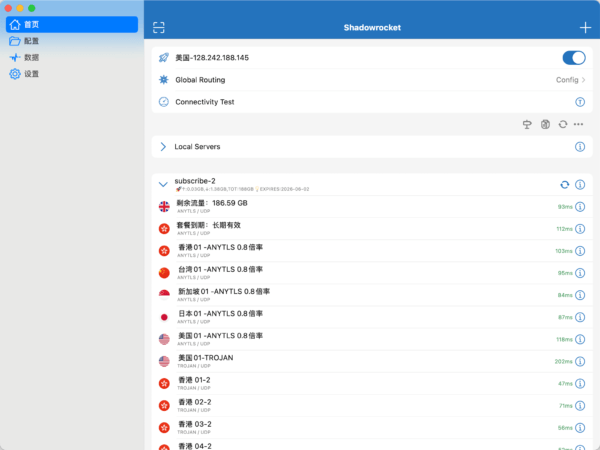Select server 香港 01 -ANYTLS 0.8倍率
This screenshot has width=600, height=450.
(372, 251)
